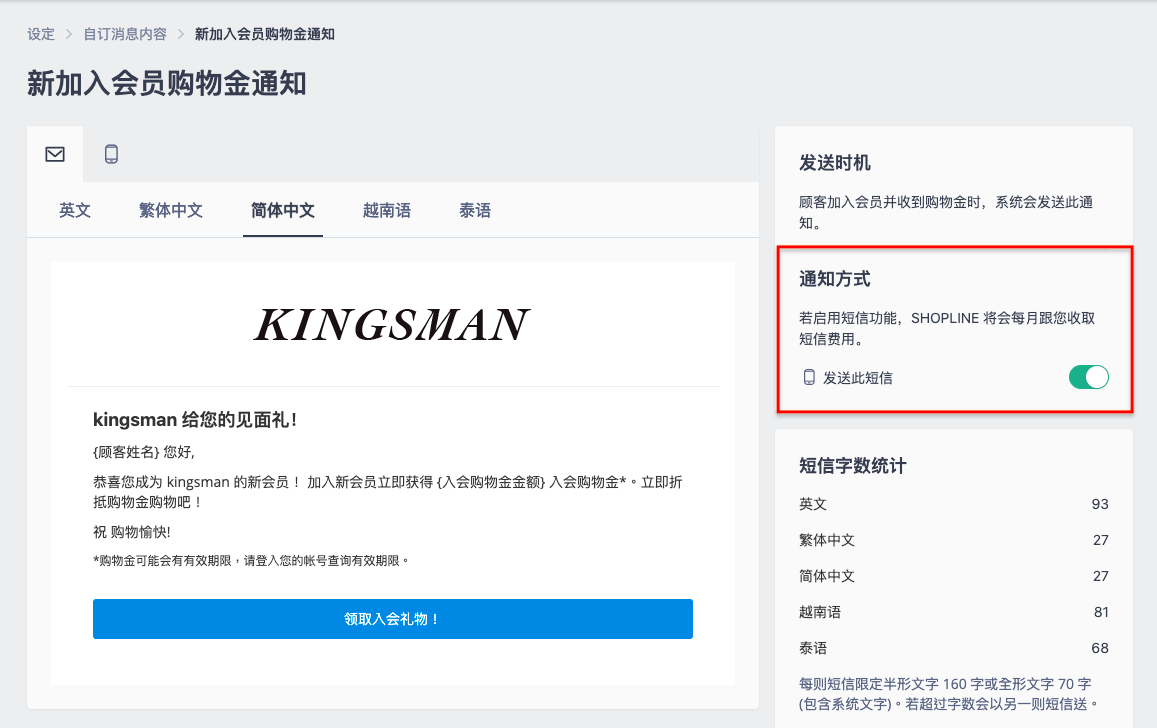The height and width of the screenshot is (728, 1157).
Task: Open the 英文 language tab
Action: [75, 211]
